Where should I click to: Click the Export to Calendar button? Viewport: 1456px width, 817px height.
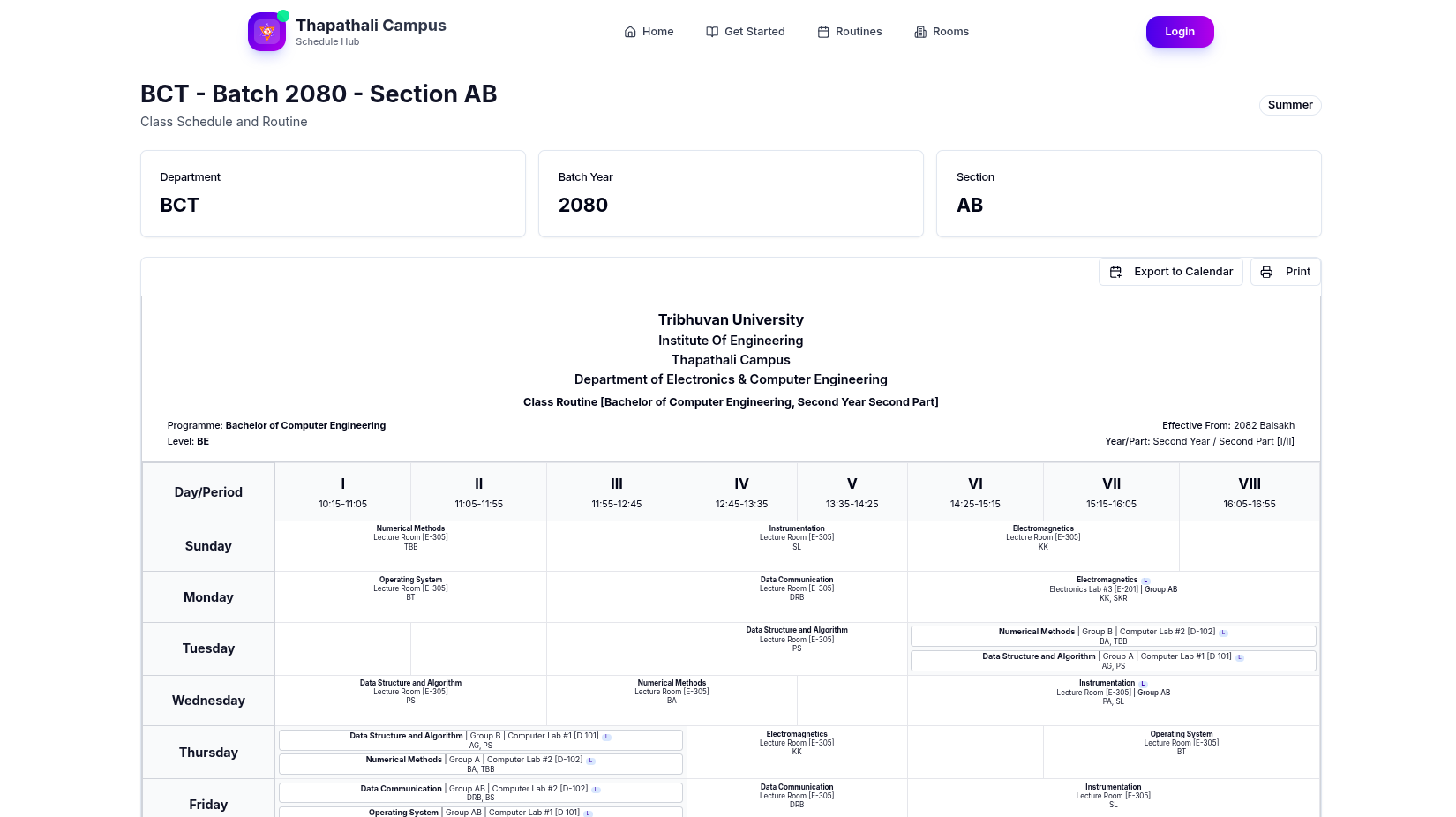tap(1171, 272)
